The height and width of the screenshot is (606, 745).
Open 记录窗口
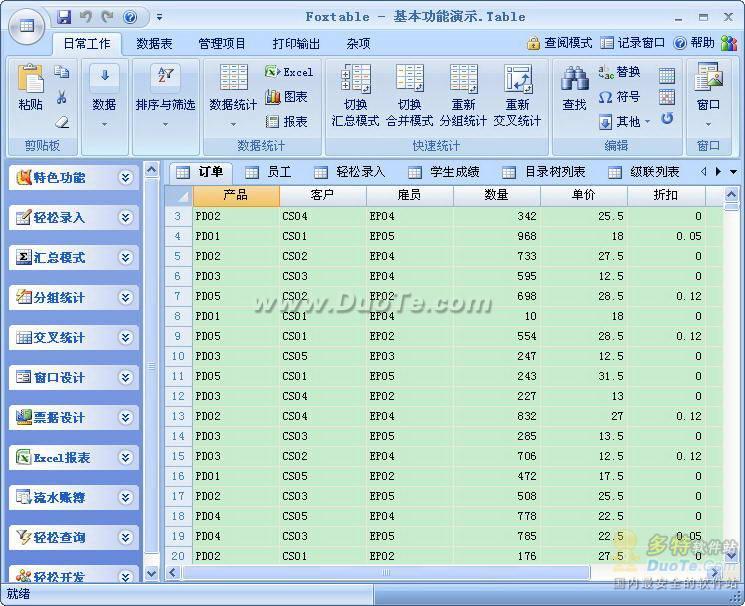pyautogui.click(x=632, y=43)
